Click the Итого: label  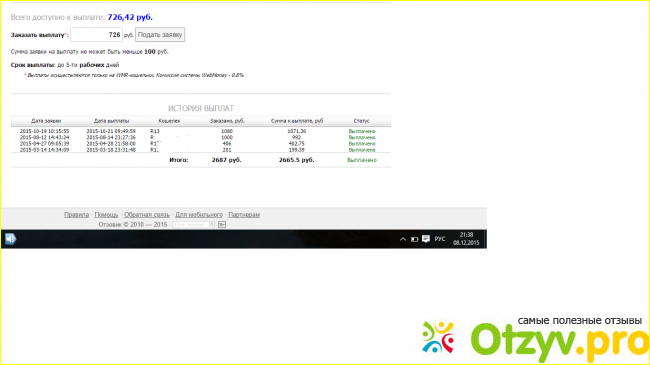coord(179,160)
